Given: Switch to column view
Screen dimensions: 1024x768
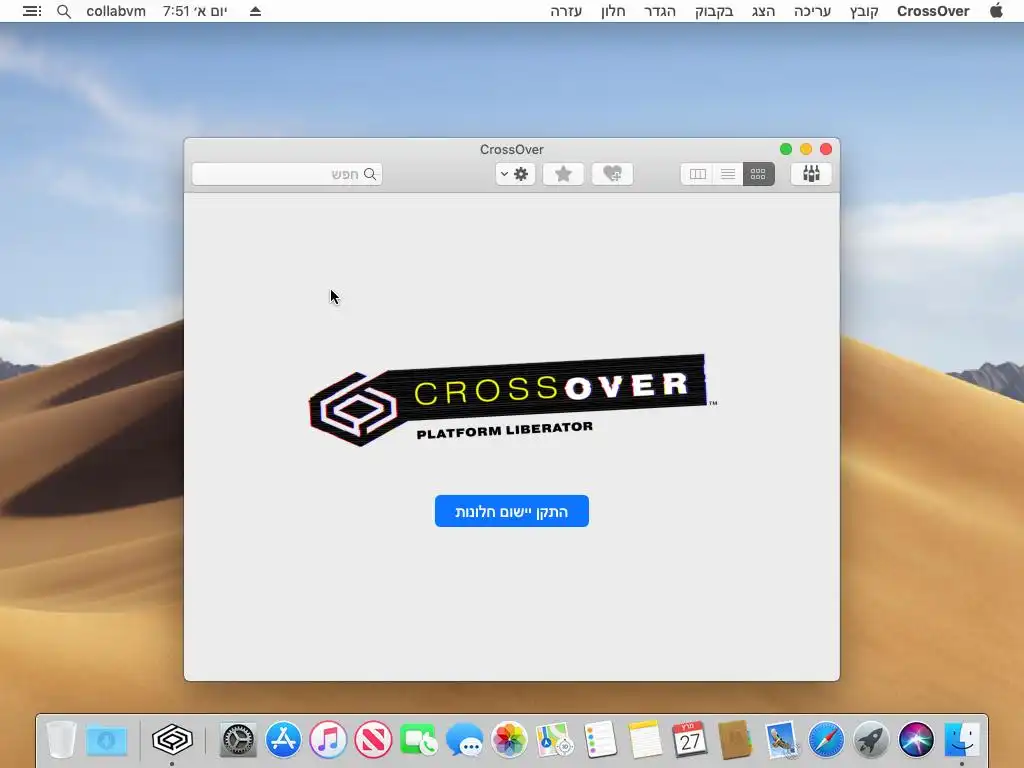Looking at the screenshot, I should pyautogui.click(x=697, y=174).
